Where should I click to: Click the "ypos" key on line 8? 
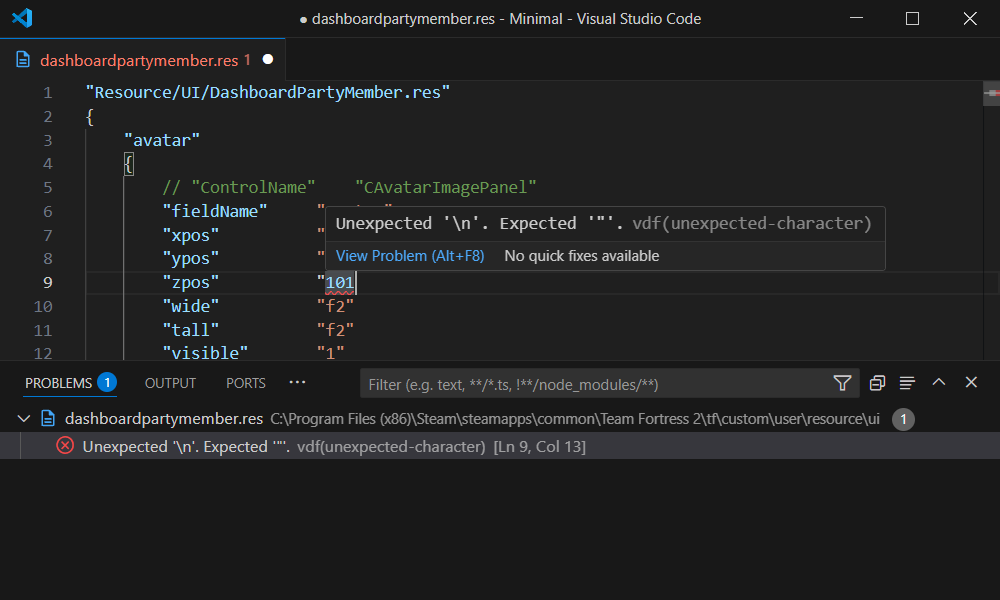point(191,259)
